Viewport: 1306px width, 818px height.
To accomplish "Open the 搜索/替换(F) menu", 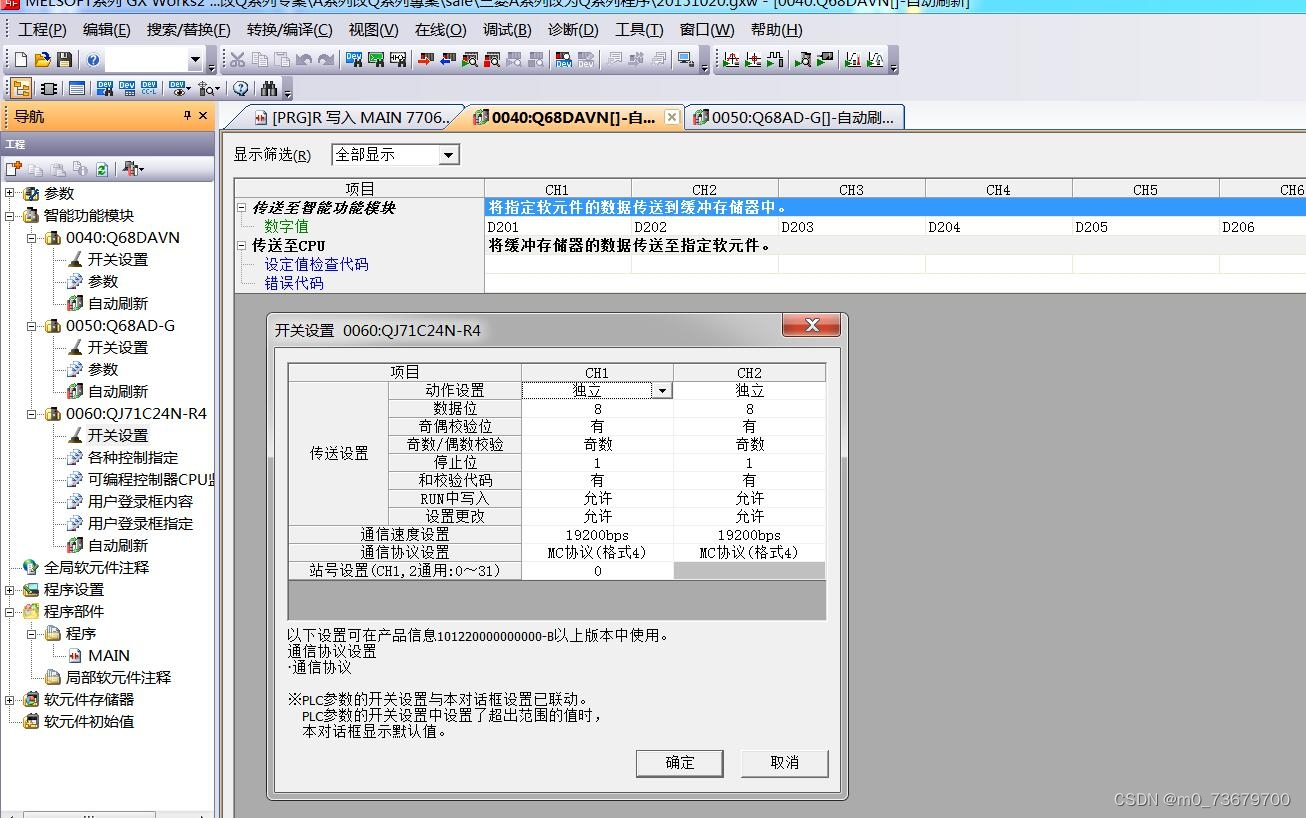I will (x=188, y=30).
